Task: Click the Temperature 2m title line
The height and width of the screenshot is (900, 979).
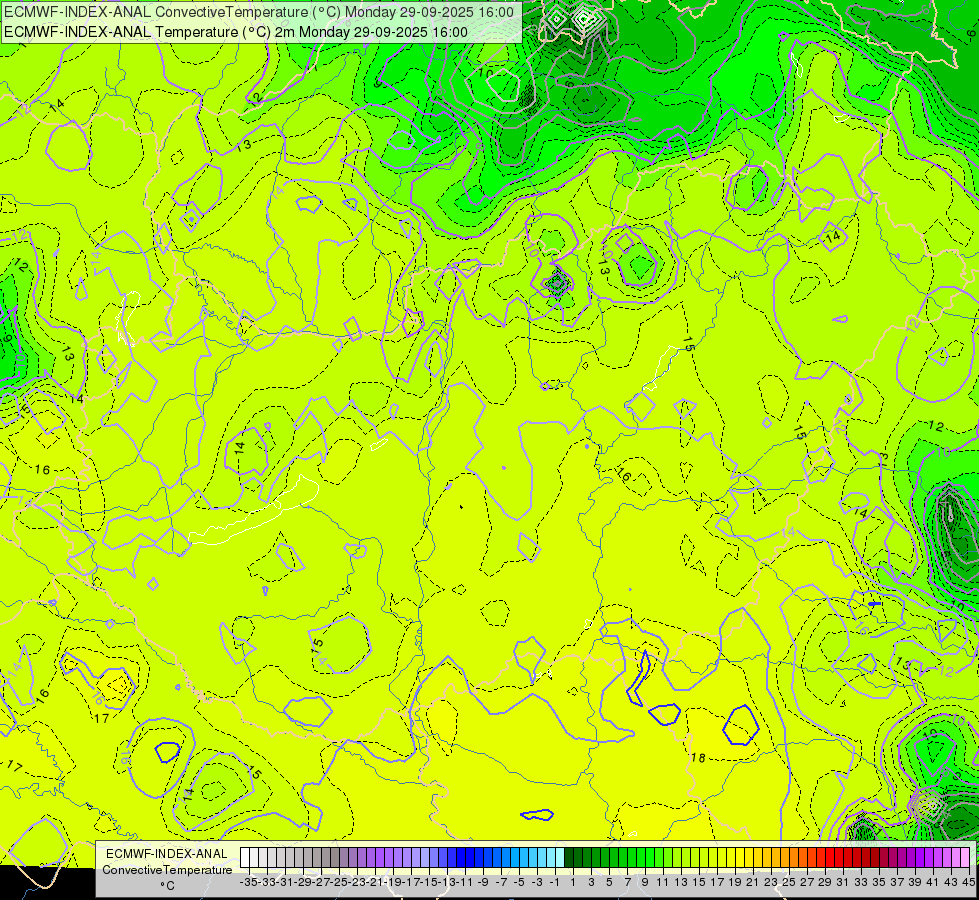Action: click(236, 32)
